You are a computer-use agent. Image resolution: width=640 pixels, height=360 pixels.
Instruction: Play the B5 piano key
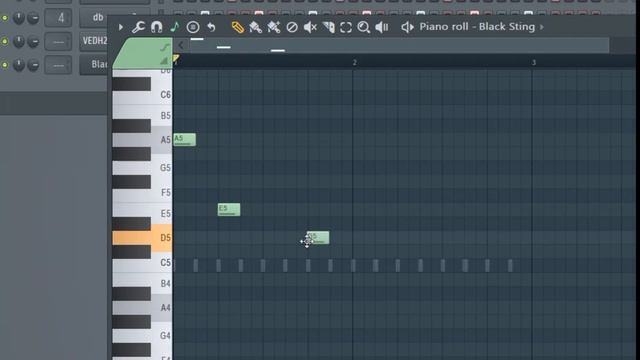click(142, 116)
